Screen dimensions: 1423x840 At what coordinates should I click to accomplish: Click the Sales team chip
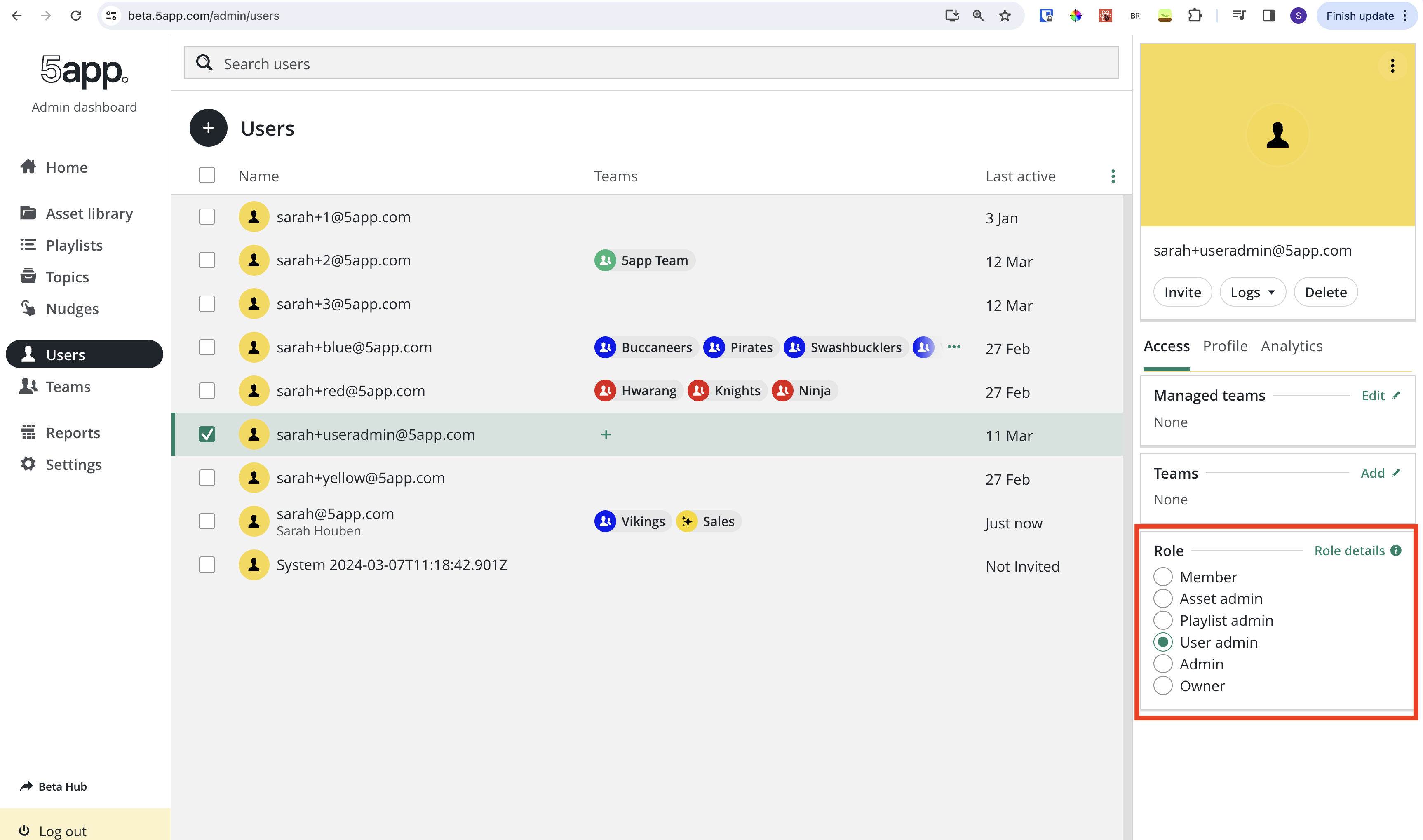coord(708,521)
